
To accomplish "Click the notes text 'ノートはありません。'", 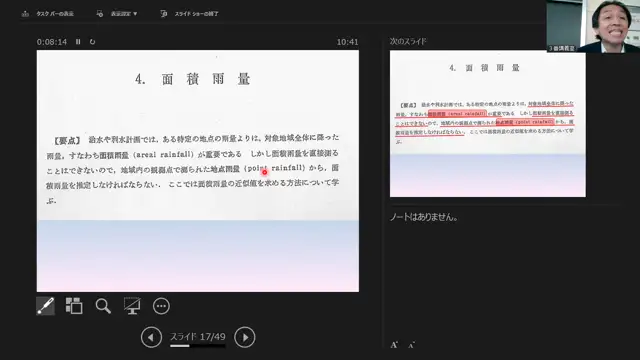I will pos(424,217).
